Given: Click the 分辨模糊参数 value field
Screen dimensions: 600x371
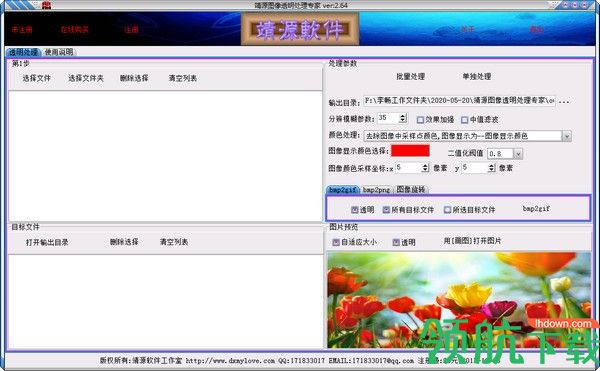Looking at the screenshot, I should click(388, 118).
